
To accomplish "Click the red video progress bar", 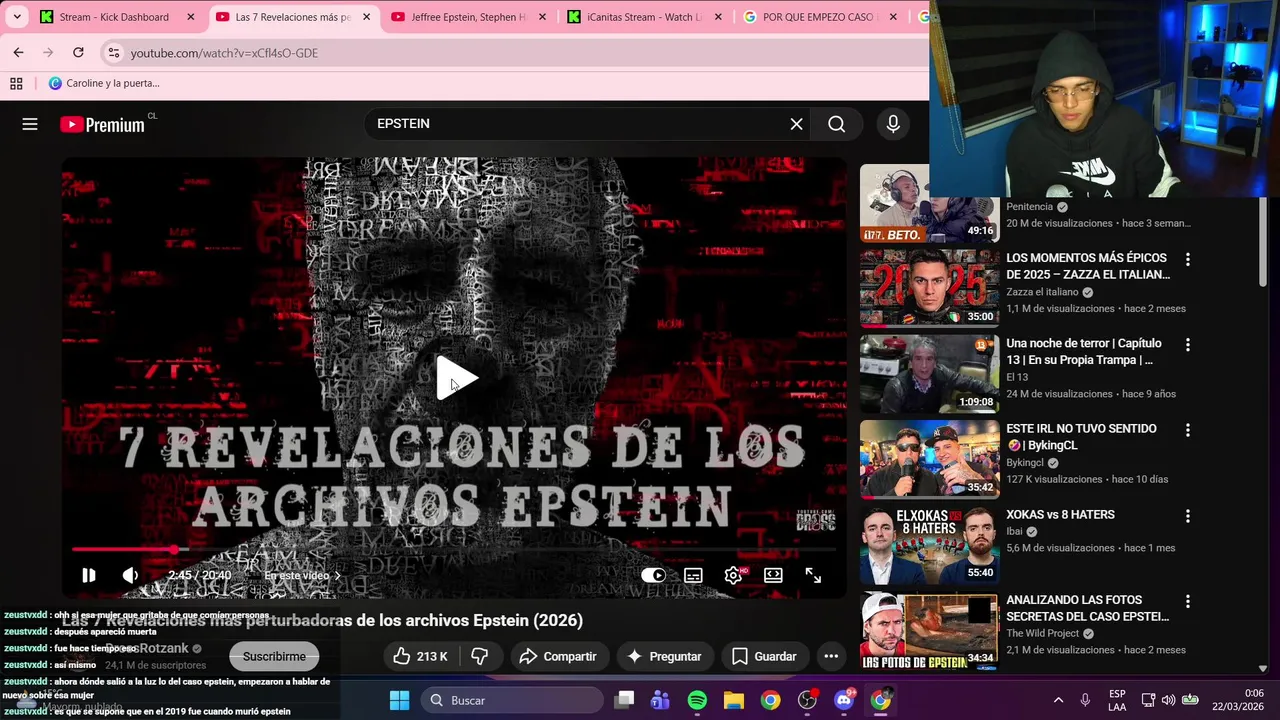I will click(454, 549).
